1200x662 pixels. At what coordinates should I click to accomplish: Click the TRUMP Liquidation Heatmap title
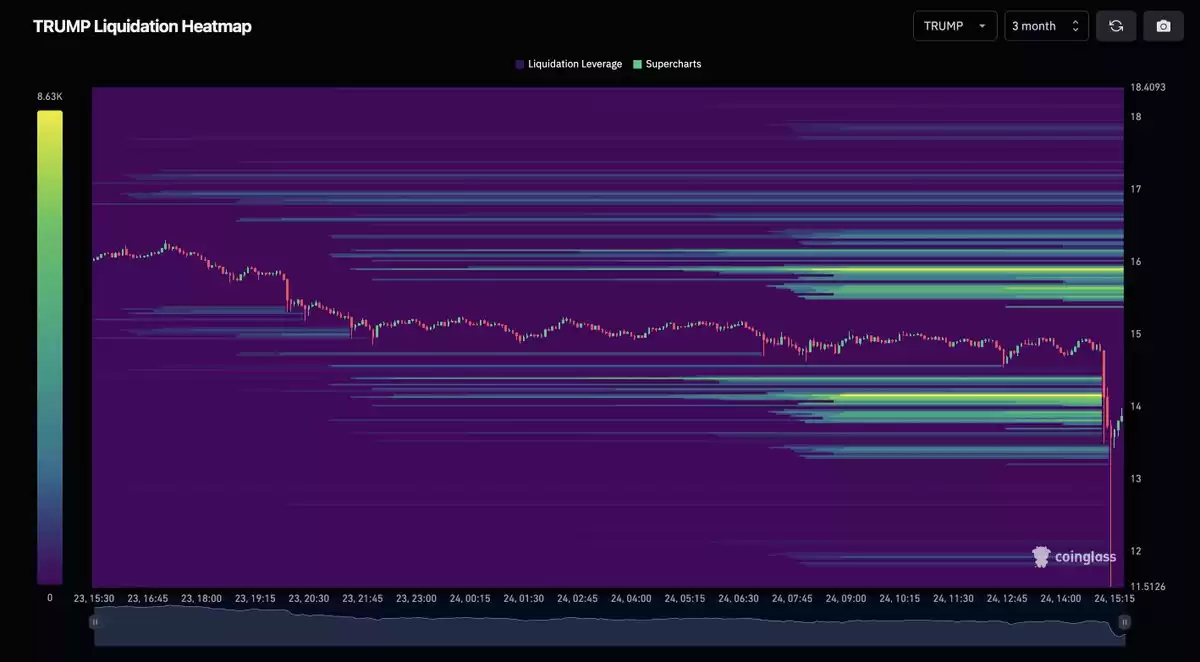[142, 26]
